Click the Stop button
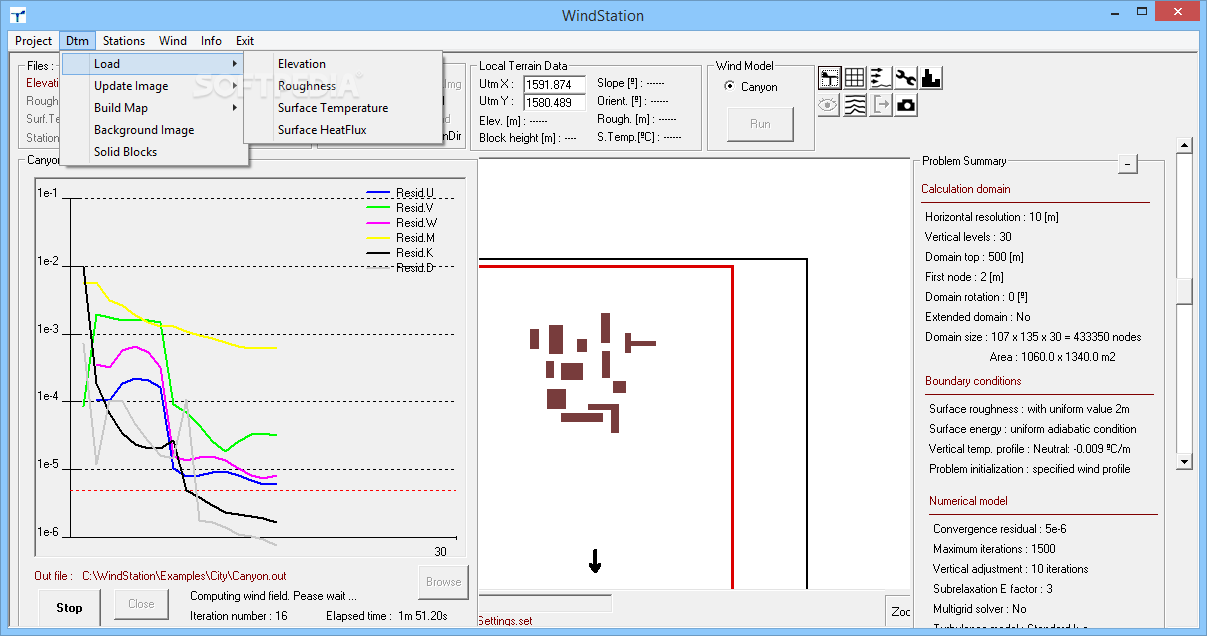The width and height of the screenshot is (1207, 636). click(x=70, y=608)
